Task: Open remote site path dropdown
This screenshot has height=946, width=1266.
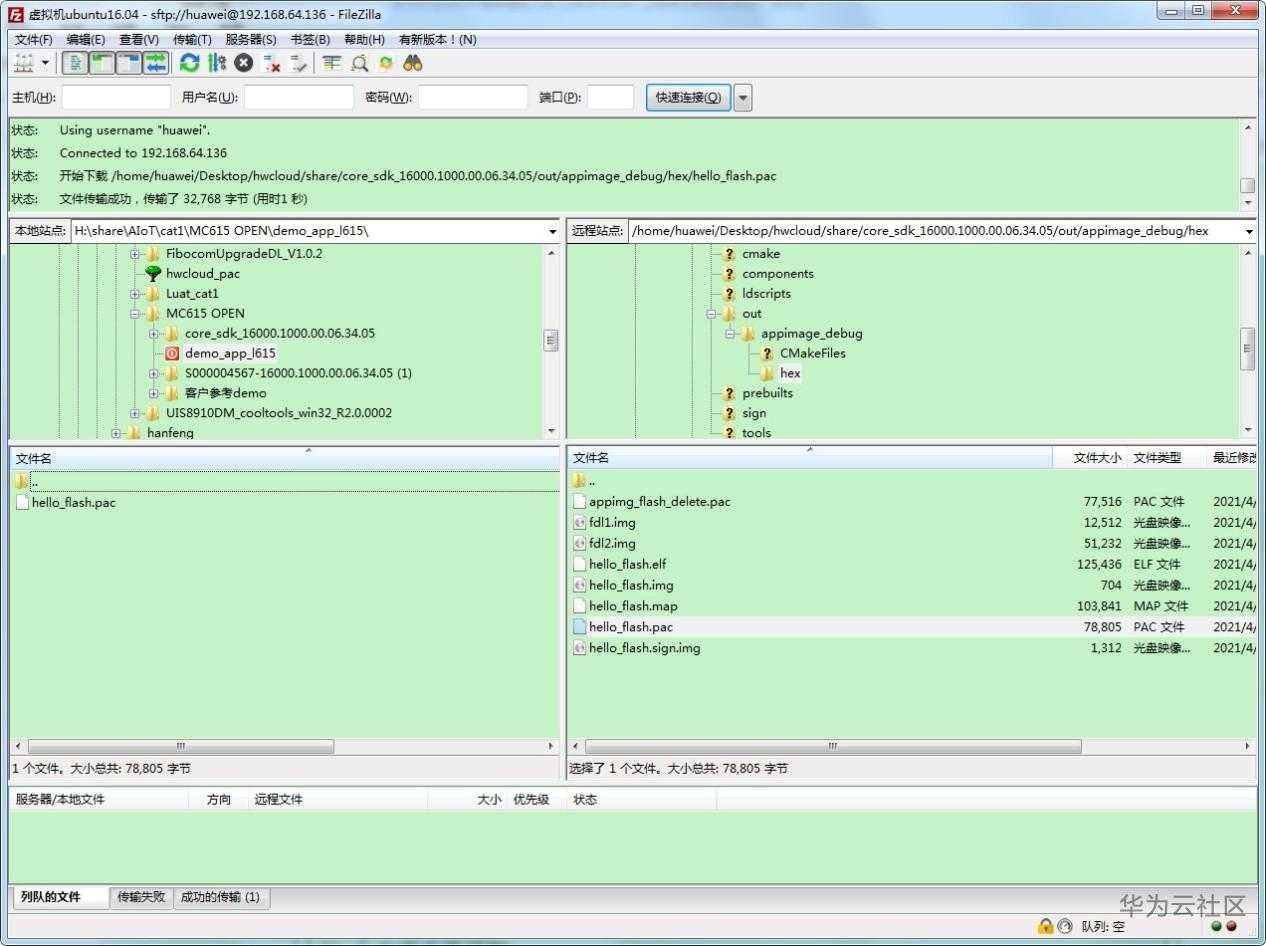Action: [x=1249, y=231]
